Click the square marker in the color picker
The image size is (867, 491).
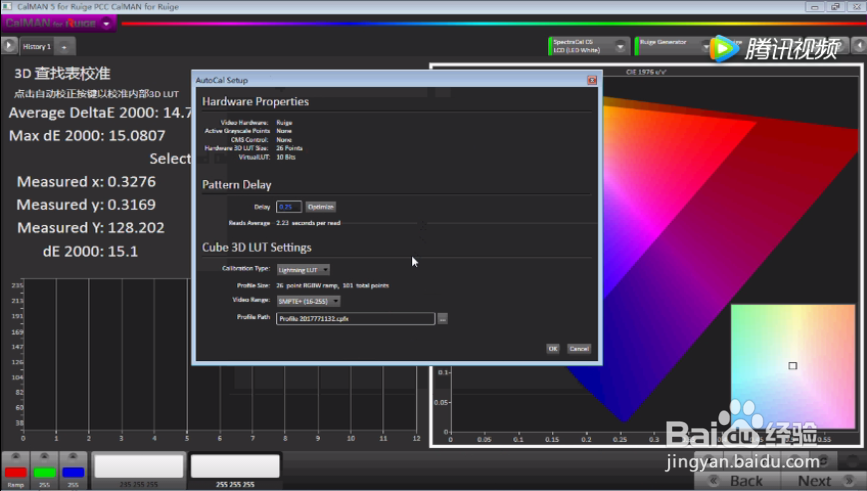pos(792,365)
